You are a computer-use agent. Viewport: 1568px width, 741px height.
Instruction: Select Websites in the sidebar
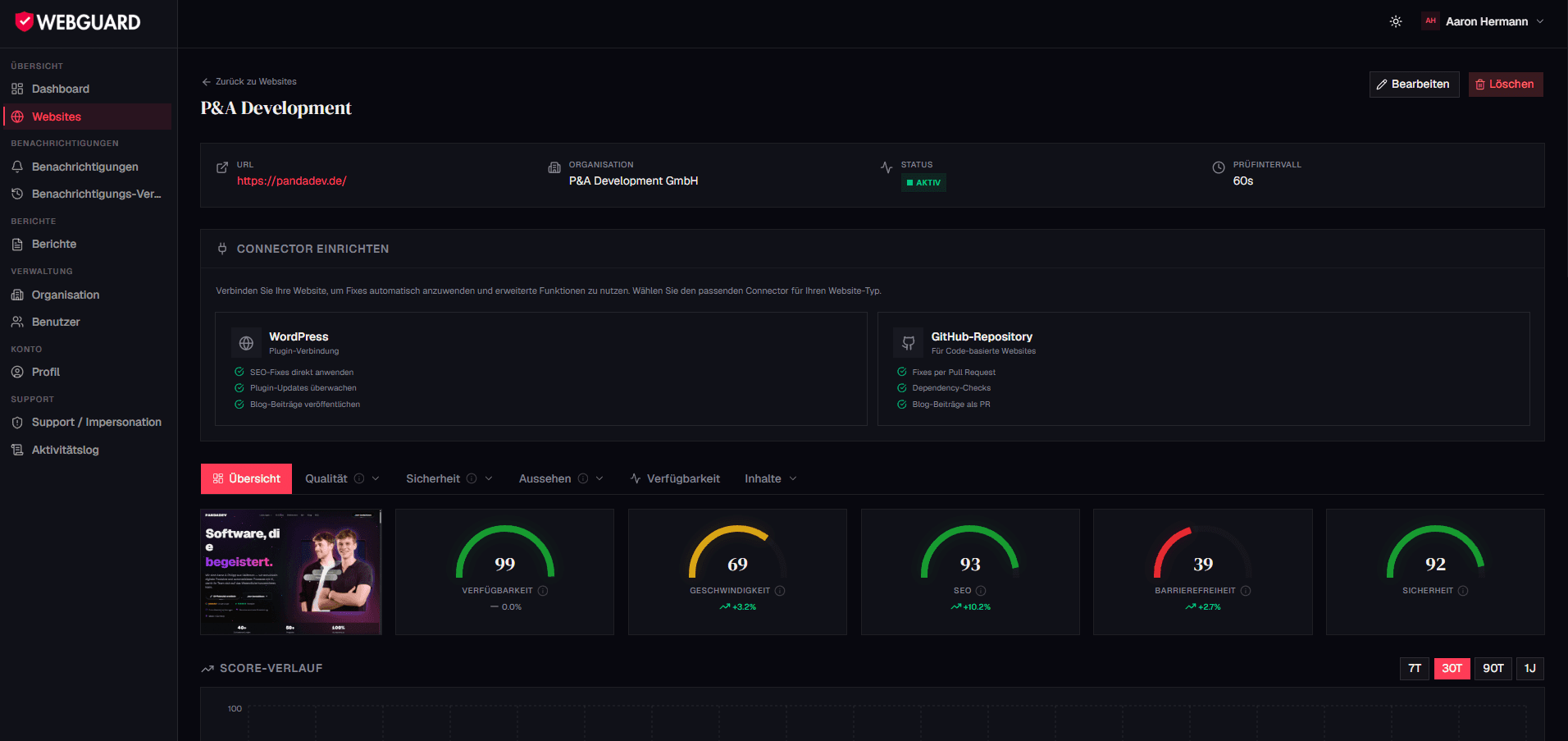pyautogui.click(x=87, y=117)
